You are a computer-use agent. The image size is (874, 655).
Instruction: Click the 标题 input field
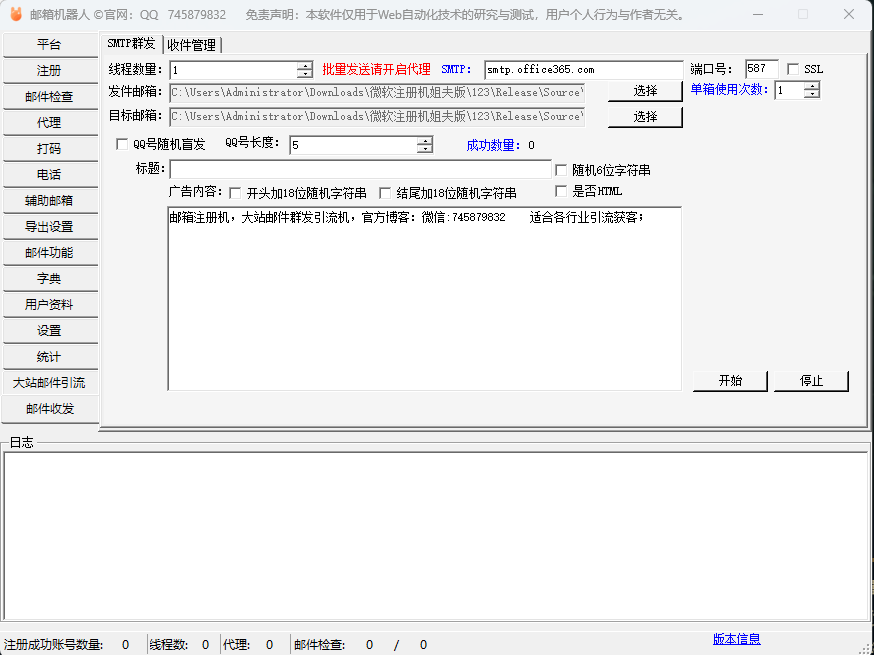360,169
